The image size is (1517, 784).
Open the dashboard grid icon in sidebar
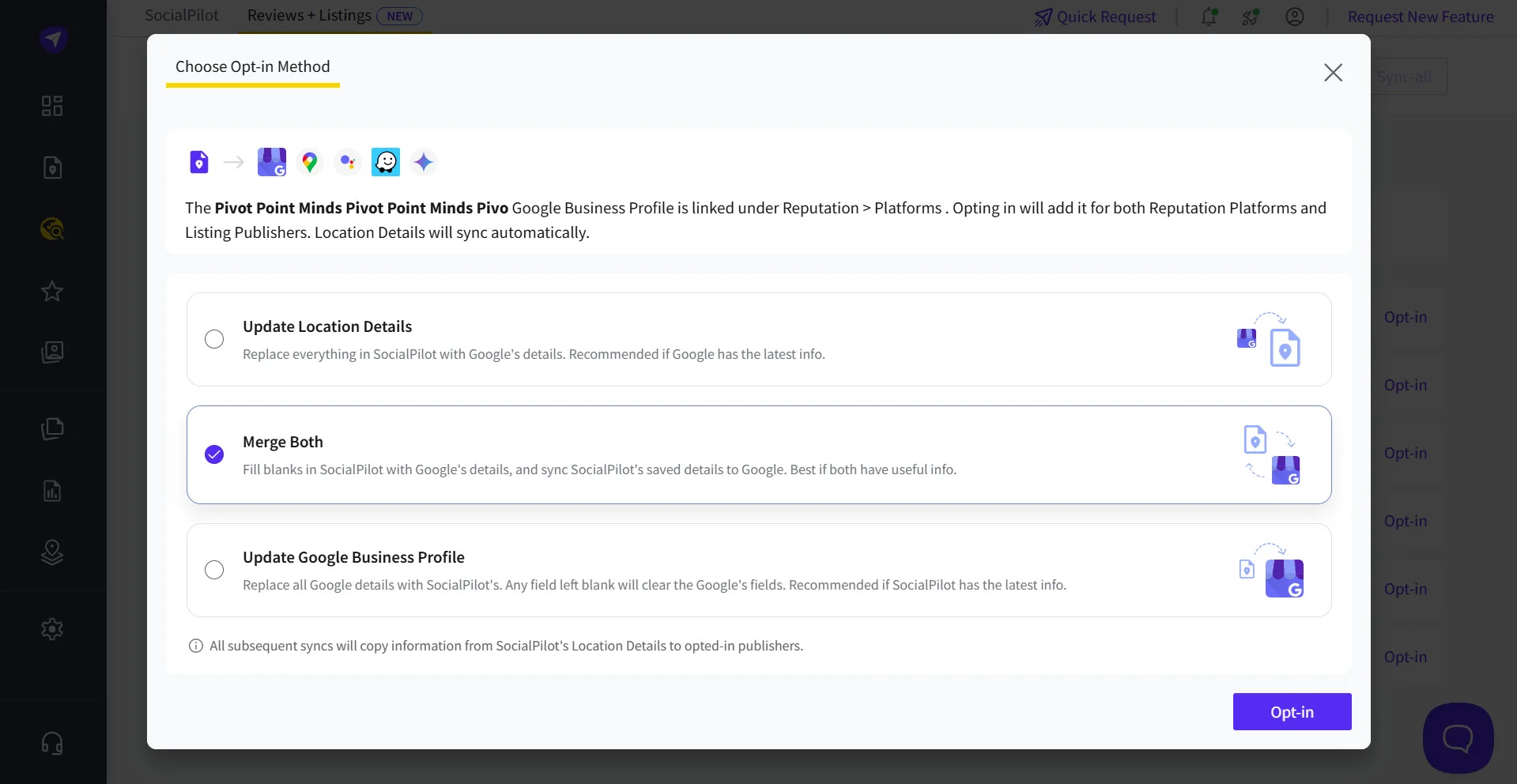coord(52,106)
